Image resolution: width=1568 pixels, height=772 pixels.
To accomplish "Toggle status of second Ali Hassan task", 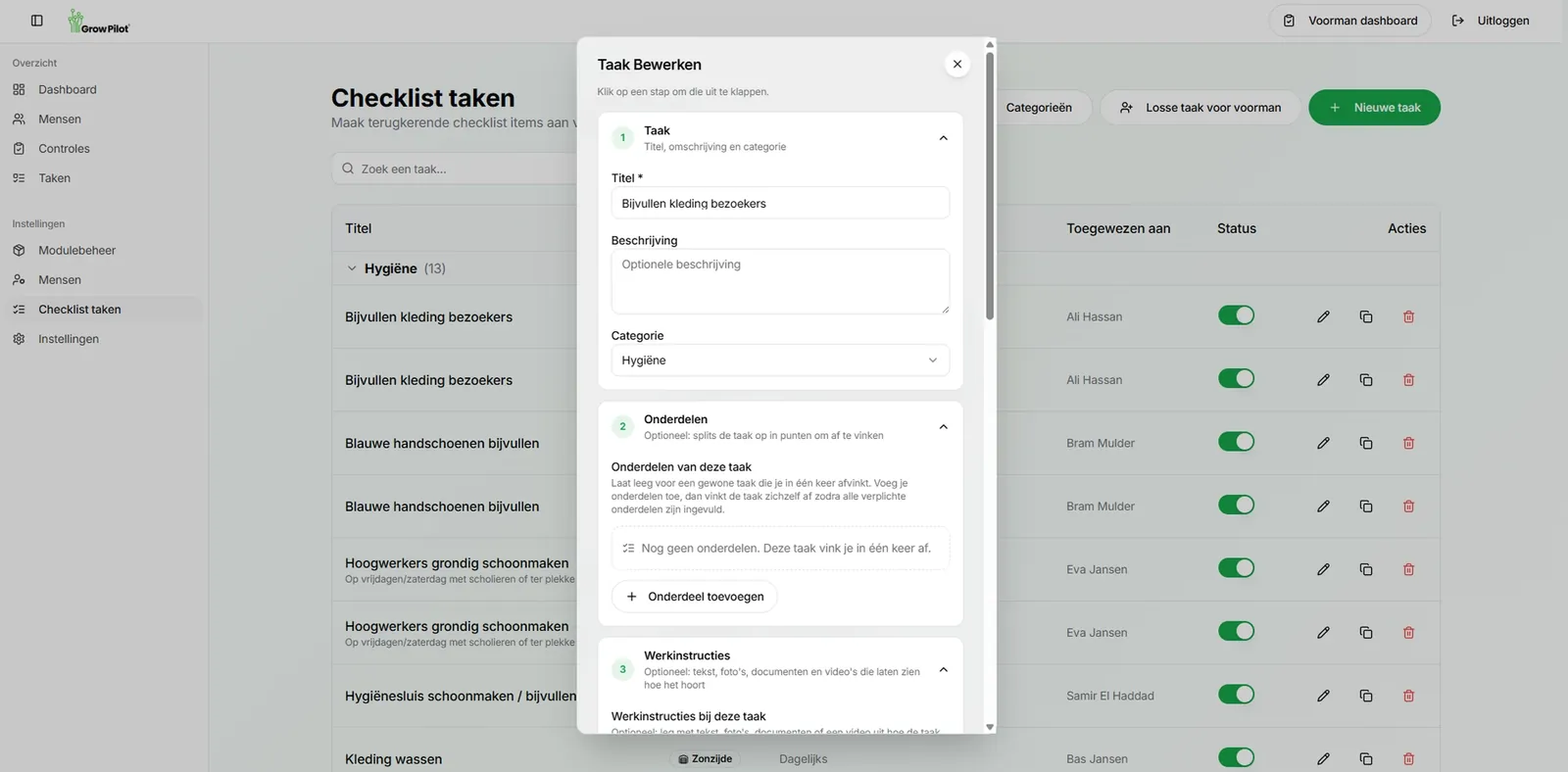I will click(1236, 378).
